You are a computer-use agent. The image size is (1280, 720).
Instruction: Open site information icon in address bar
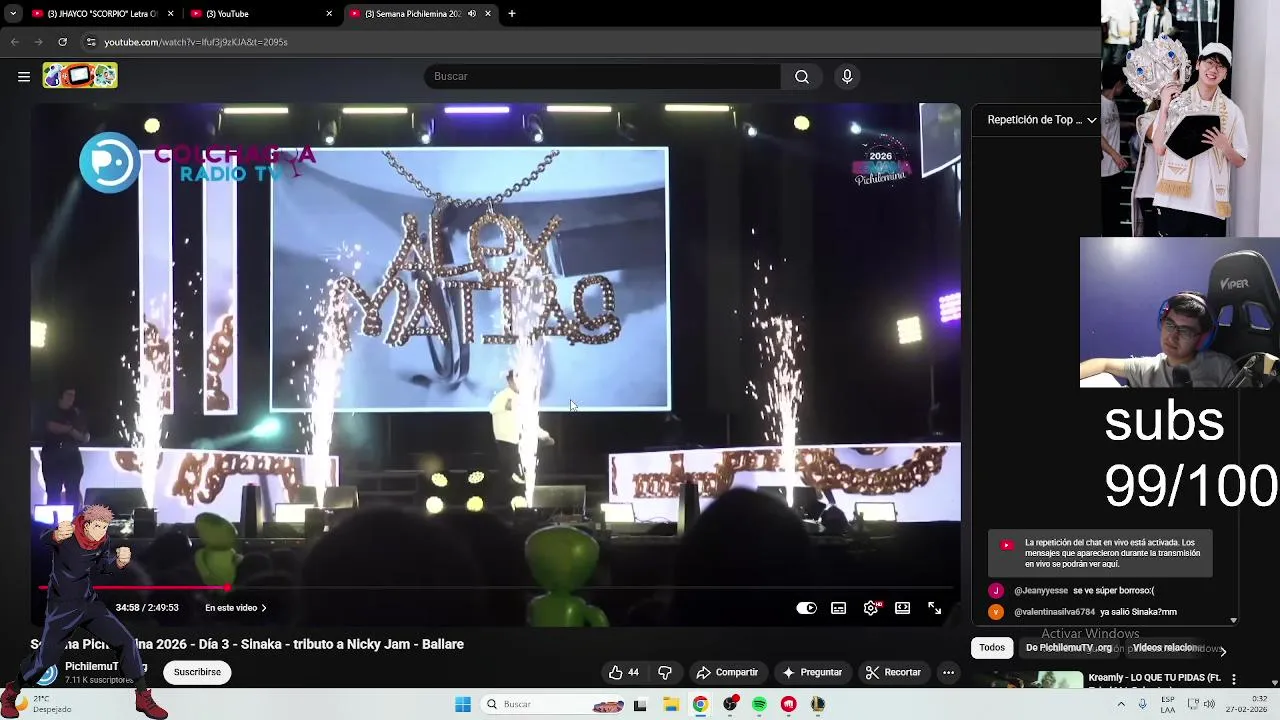[91, 42]
